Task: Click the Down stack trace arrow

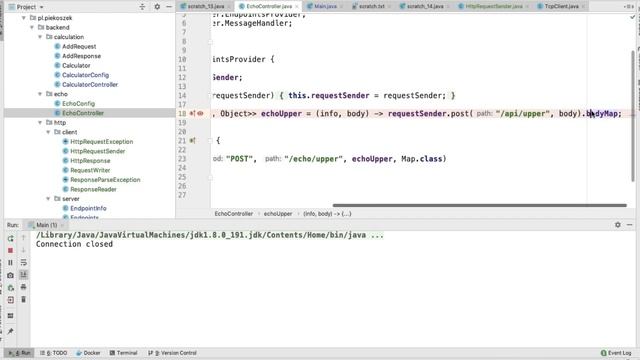Action: [x=23, y=250]
